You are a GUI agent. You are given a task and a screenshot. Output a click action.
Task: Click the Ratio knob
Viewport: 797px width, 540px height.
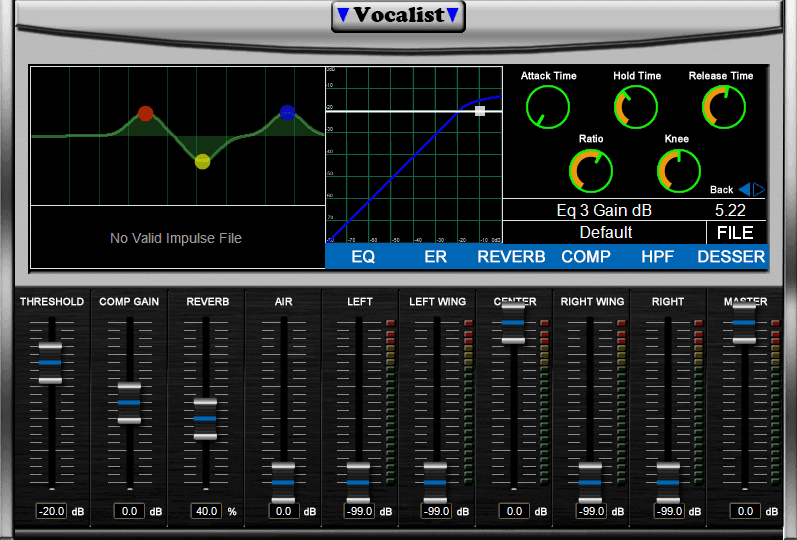click(590, 171)
